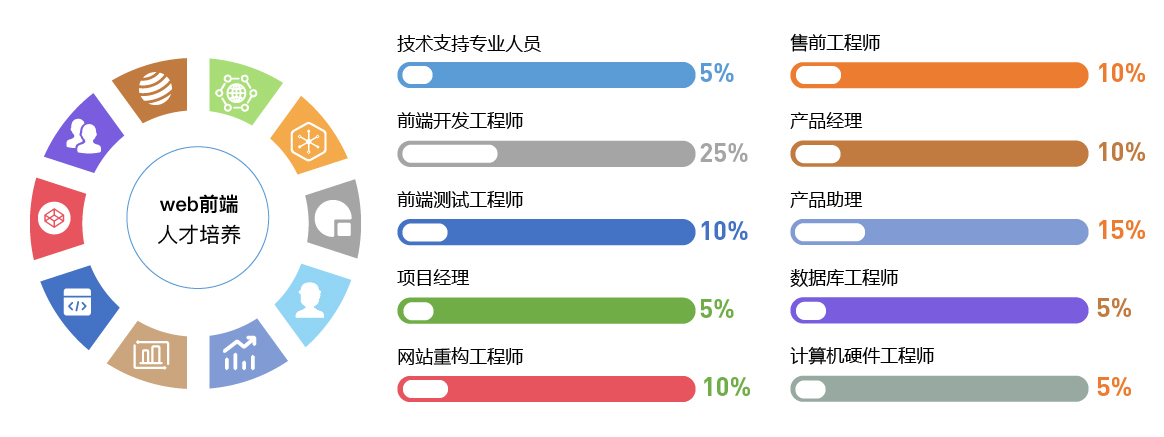Viewport: 1164px width, 437px height.
Task: Click the web前端 人才培养 center circle
Action: [x=198, y=219]
